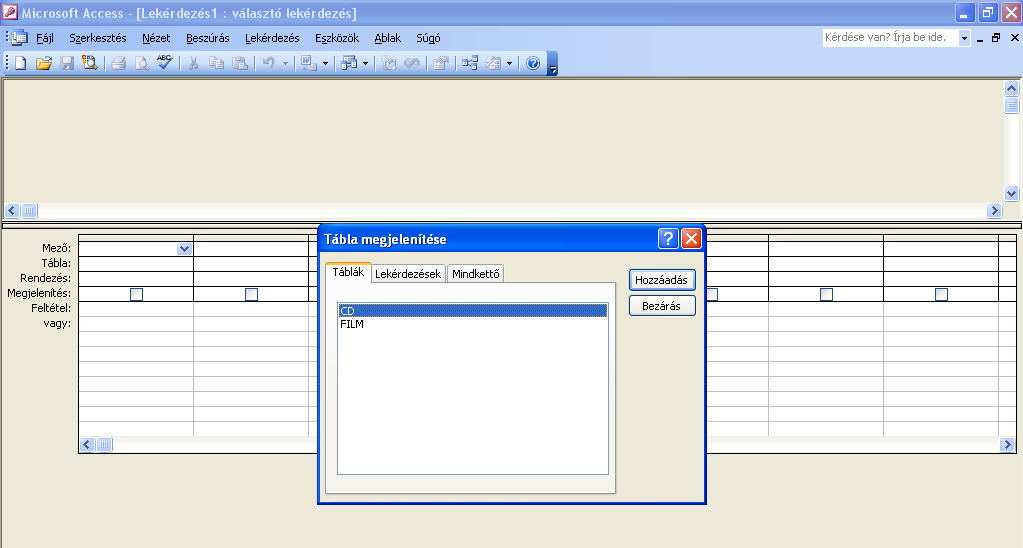1023x548 pixels.
Task: Click the design grid scroll left arrow
Action: [87, 445]
